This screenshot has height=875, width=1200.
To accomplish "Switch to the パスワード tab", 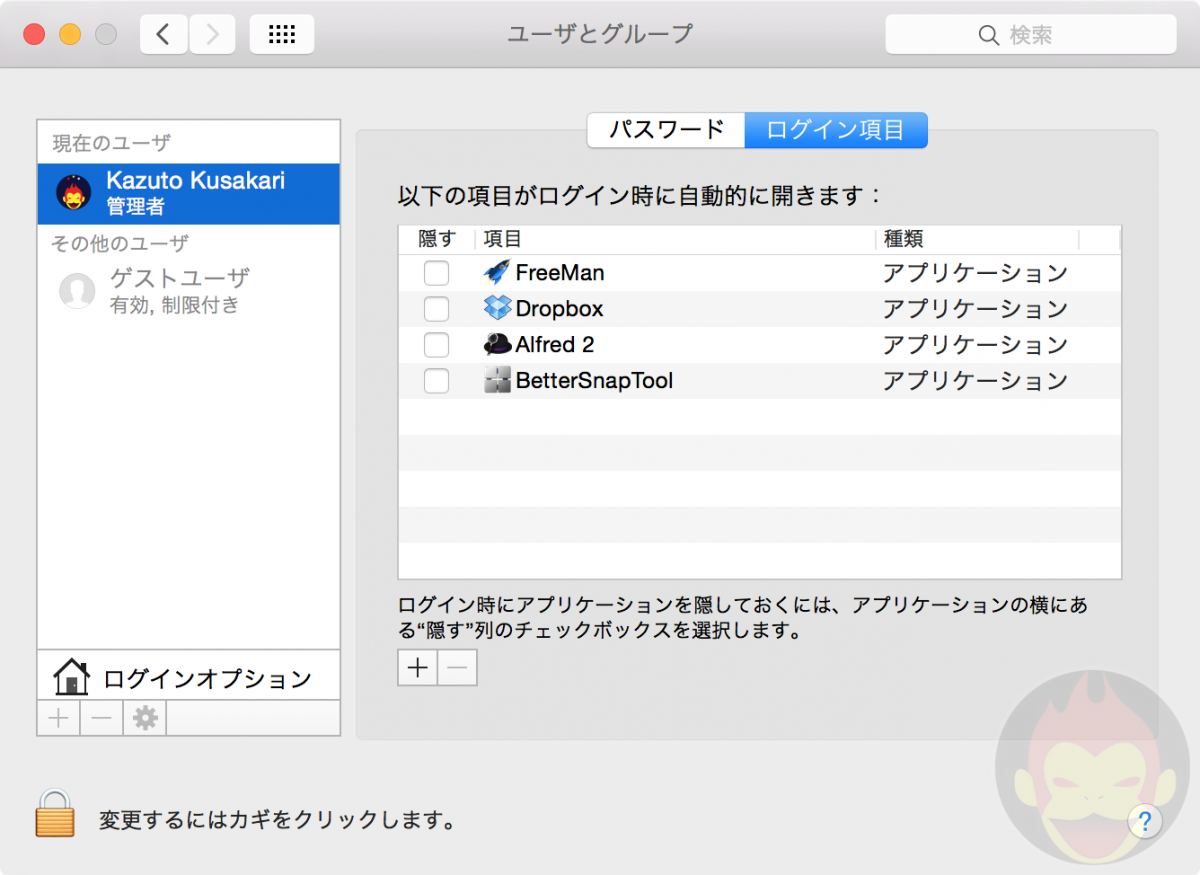I will coord(665,130).
